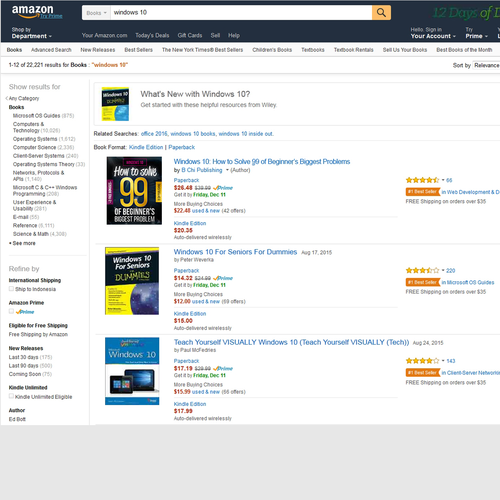Click the orange search magnifier button

[381, 13]
